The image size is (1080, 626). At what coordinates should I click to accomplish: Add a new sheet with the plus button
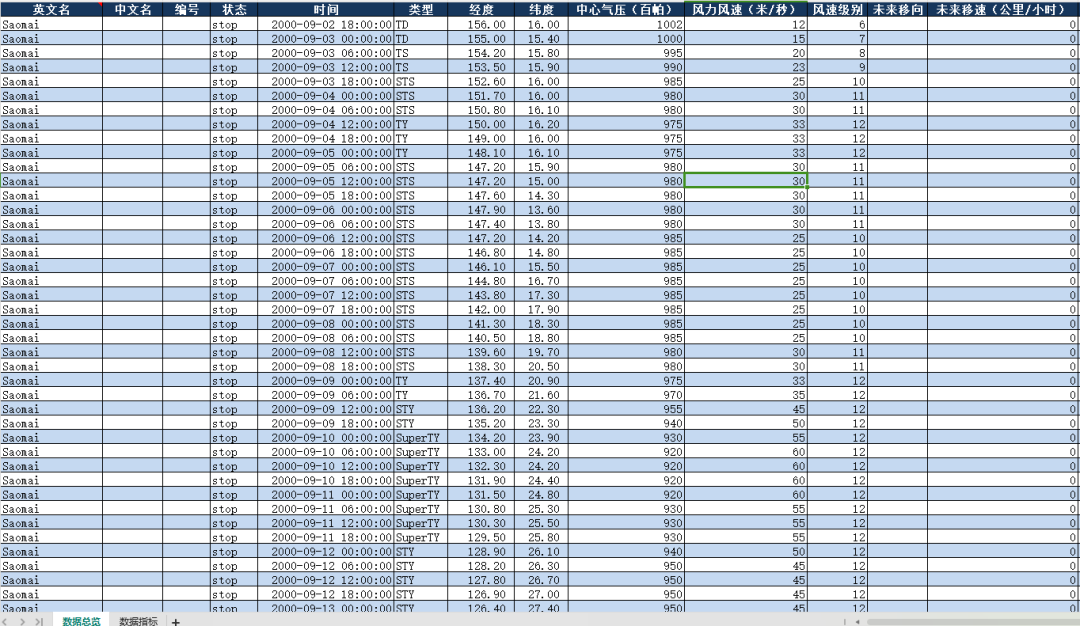tap(176, 622)
